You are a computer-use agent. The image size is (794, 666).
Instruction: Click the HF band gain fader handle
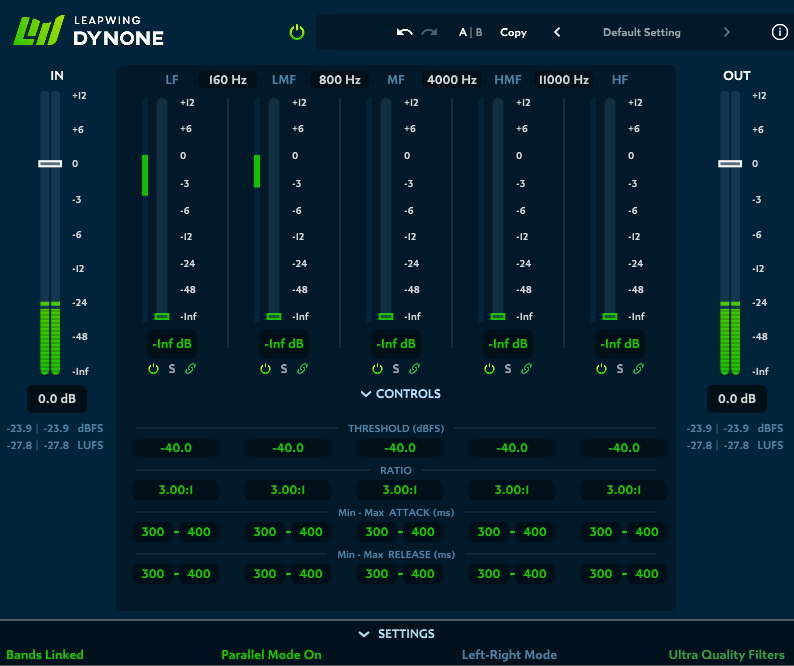pyautogui.click(x=610, y=316)
